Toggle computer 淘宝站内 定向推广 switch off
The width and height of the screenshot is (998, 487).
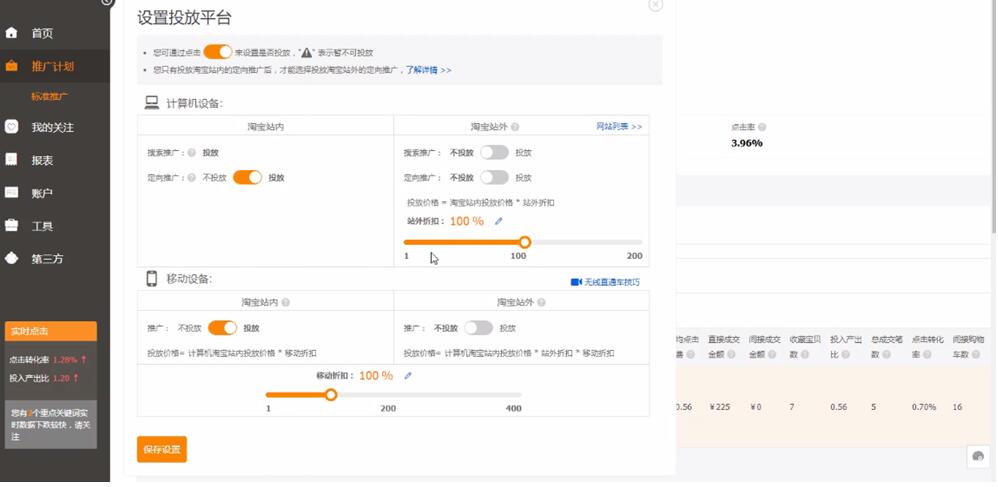tap(247, 177)
